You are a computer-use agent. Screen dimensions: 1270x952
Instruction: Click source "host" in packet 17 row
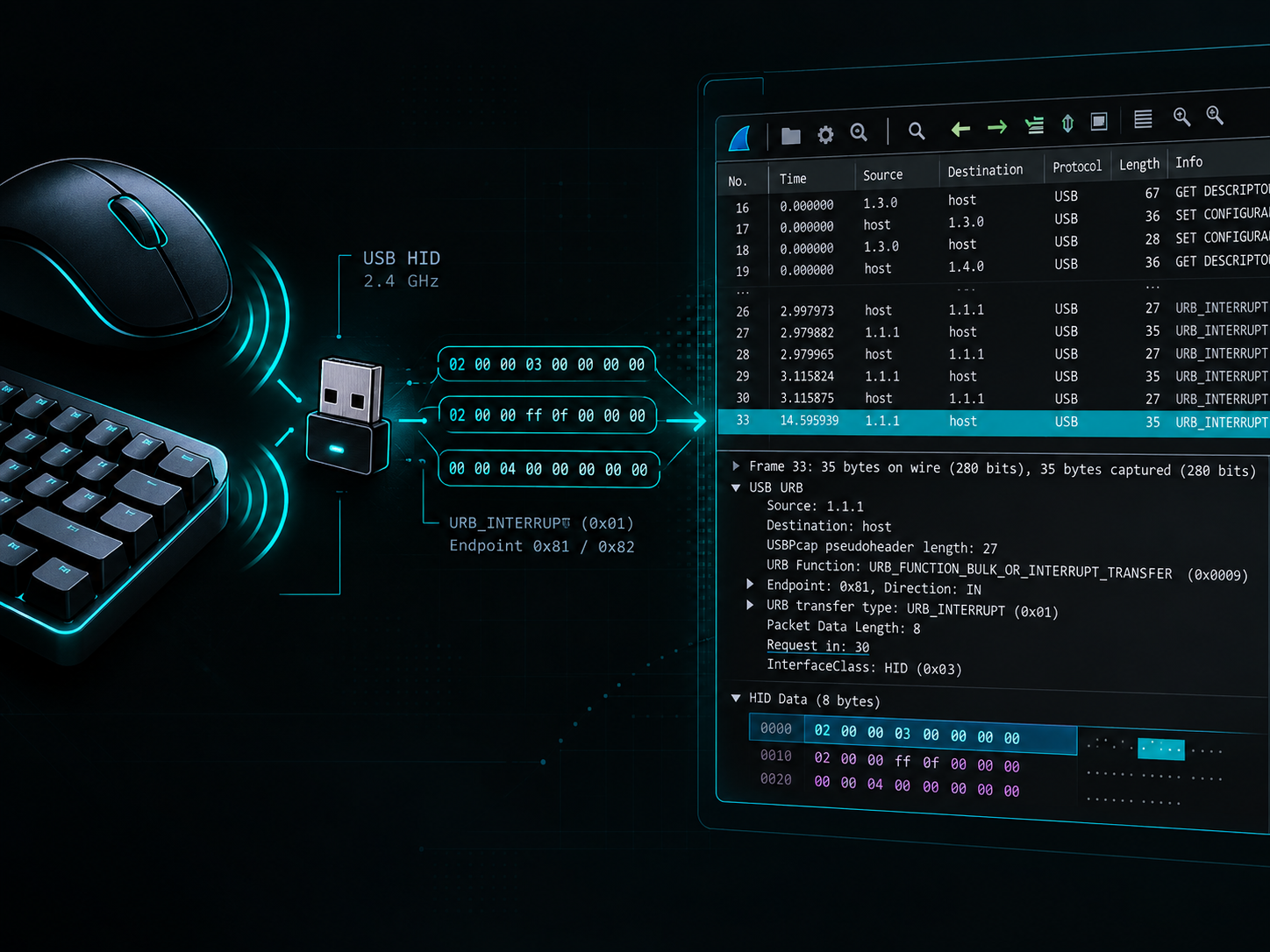click(877, 225)
